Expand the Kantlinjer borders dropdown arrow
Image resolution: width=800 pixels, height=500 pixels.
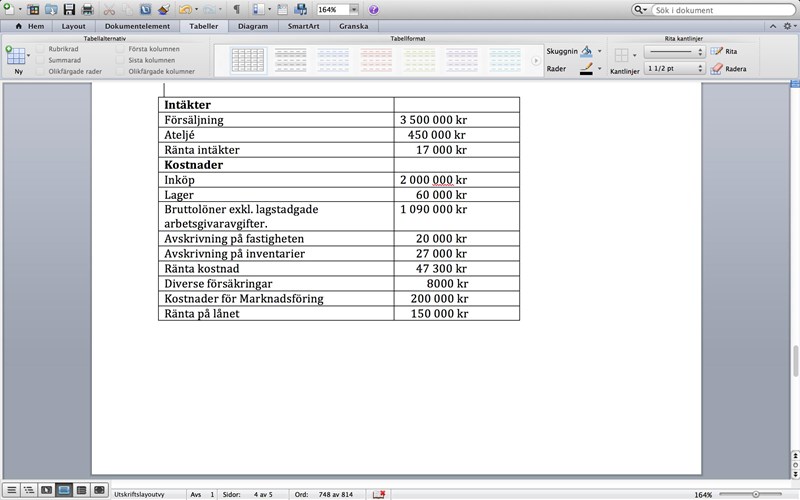(x=634, y=56)
